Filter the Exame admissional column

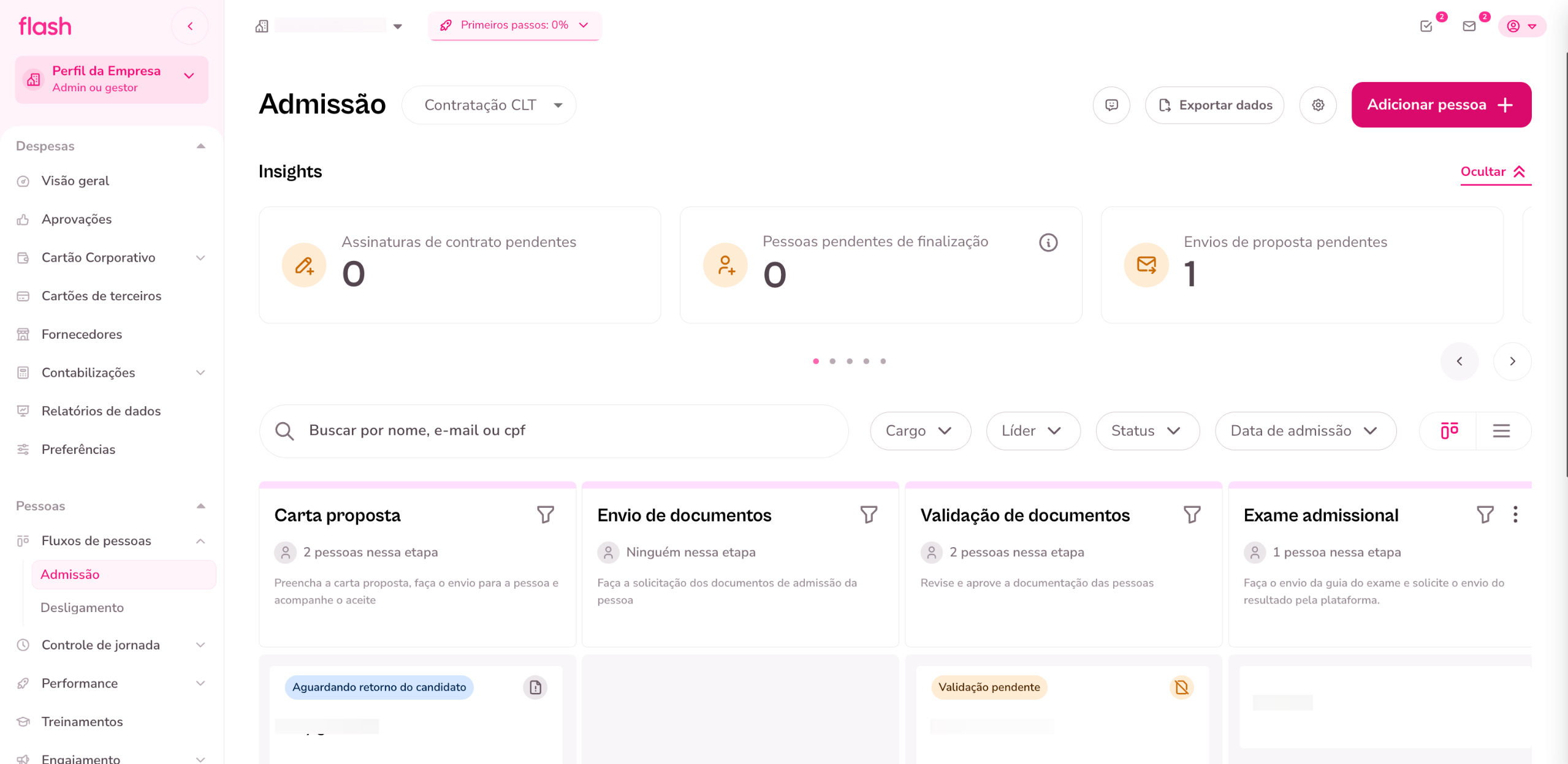coord(1485,515)
